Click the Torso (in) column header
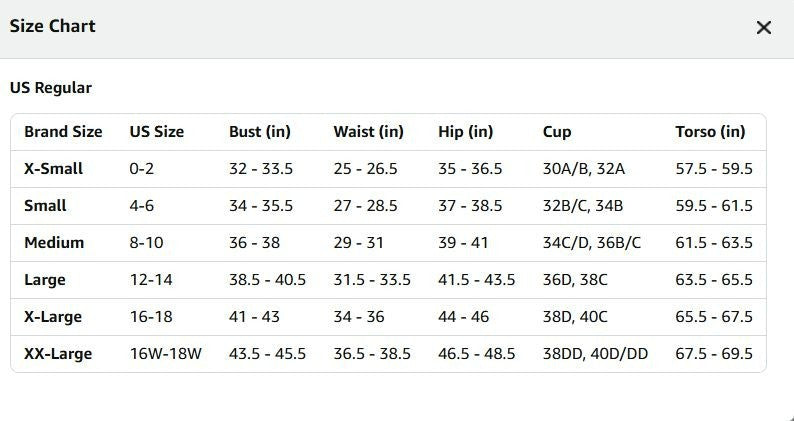The image size is (794, 421). pyautogui.click(x=710, y=132)
